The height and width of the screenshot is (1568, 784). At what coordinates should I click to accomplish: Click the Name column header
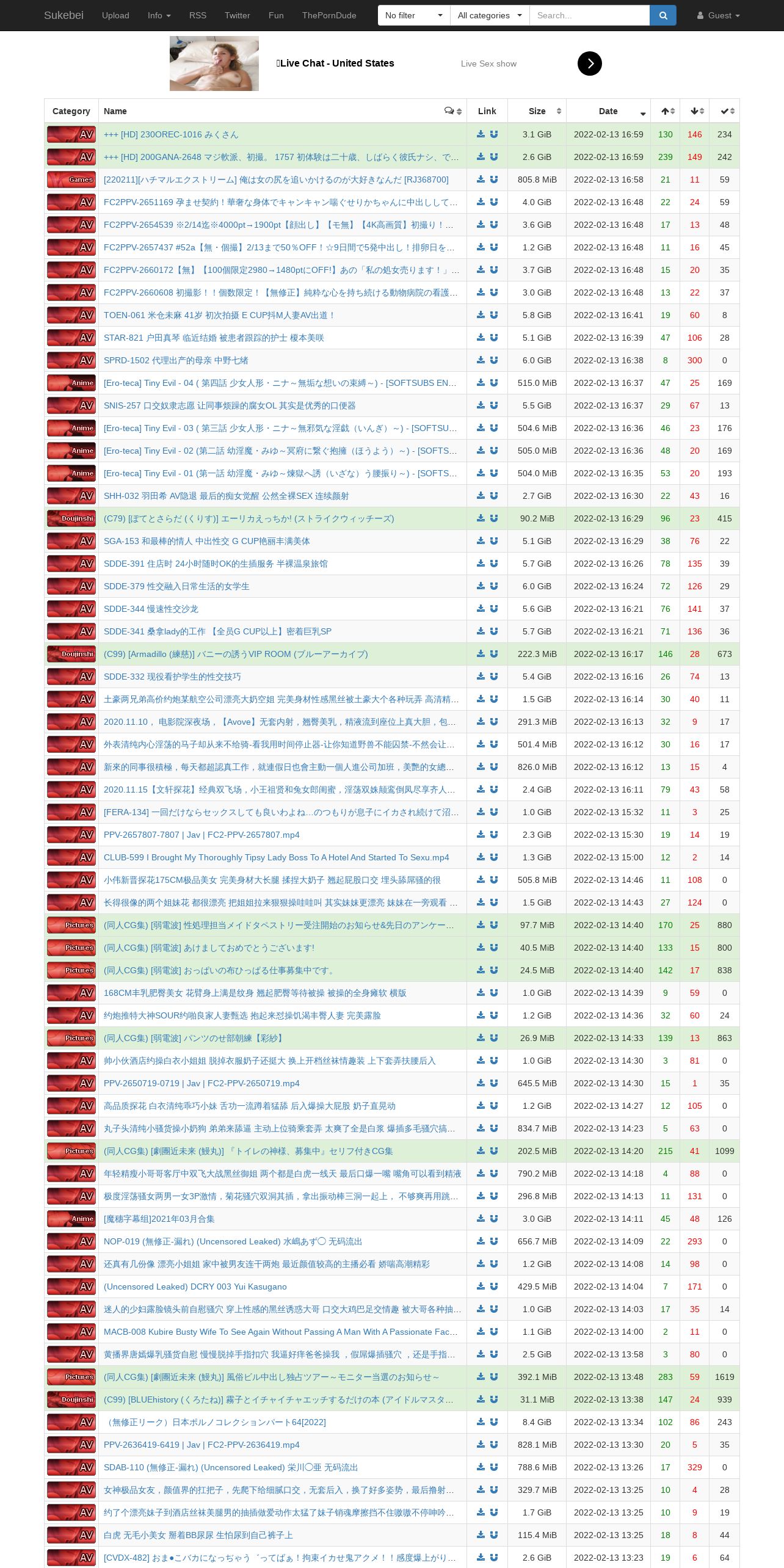(x=283, y=111)
